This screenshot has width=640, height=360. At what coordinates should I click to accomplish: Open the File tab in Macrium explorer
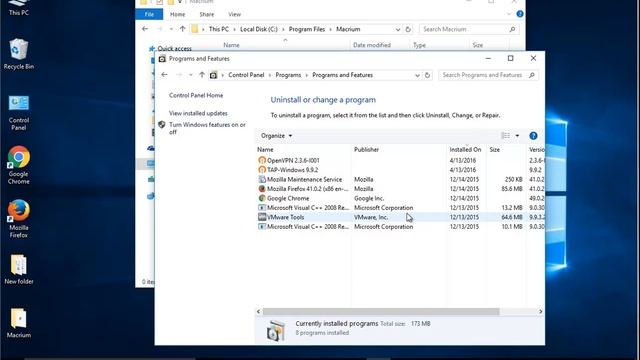(x=149, y=14)
